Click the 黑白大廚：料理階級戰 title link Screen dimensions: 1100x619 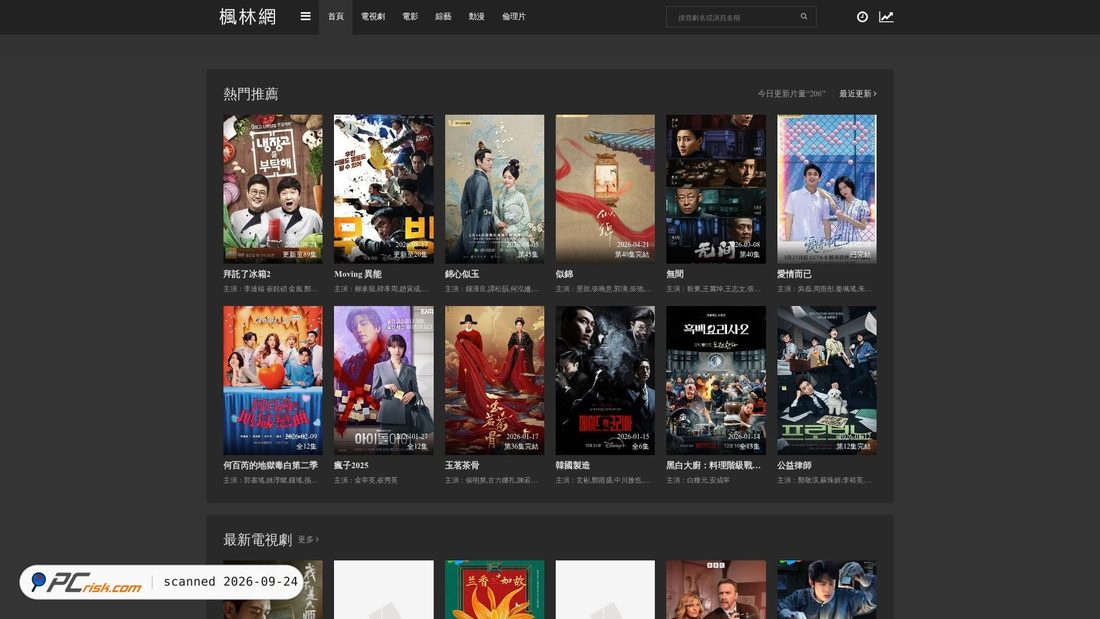pos(713,465)
